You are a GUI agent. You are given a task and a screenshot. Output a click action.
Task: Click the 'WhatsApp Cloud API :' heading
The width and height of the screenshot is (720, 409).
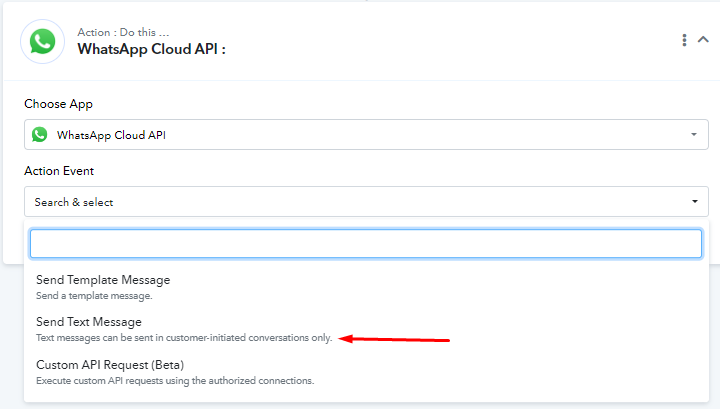pos(152,49)
